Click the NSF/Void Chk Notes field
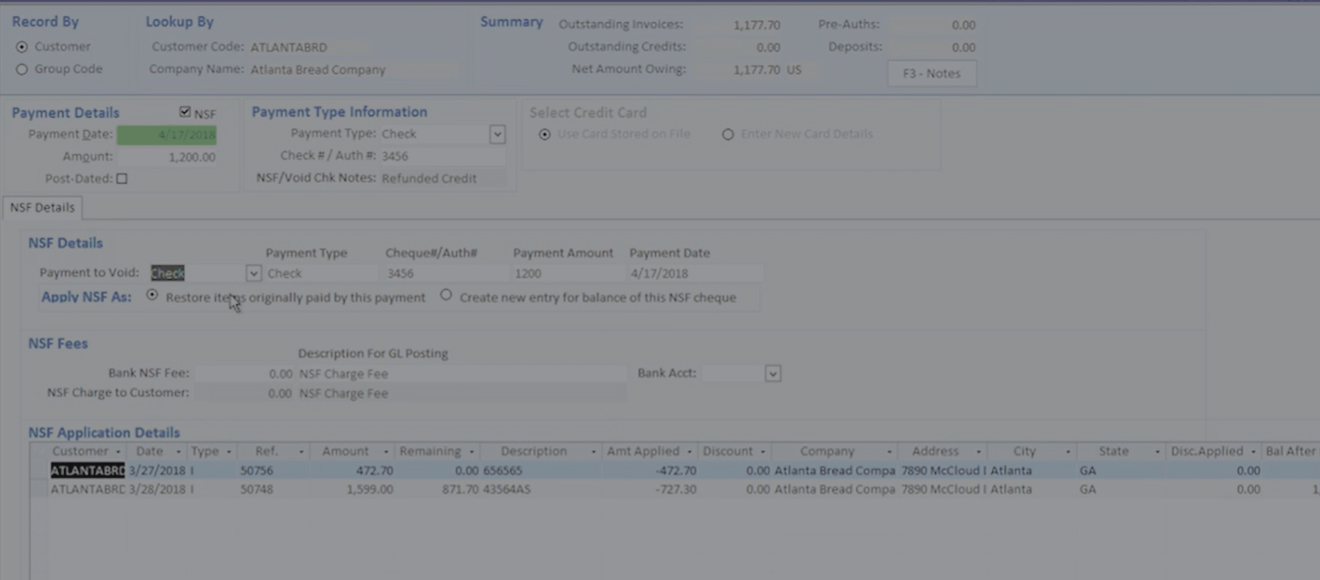This screenshot has height=580, width=1320. [x=440, y=179]
